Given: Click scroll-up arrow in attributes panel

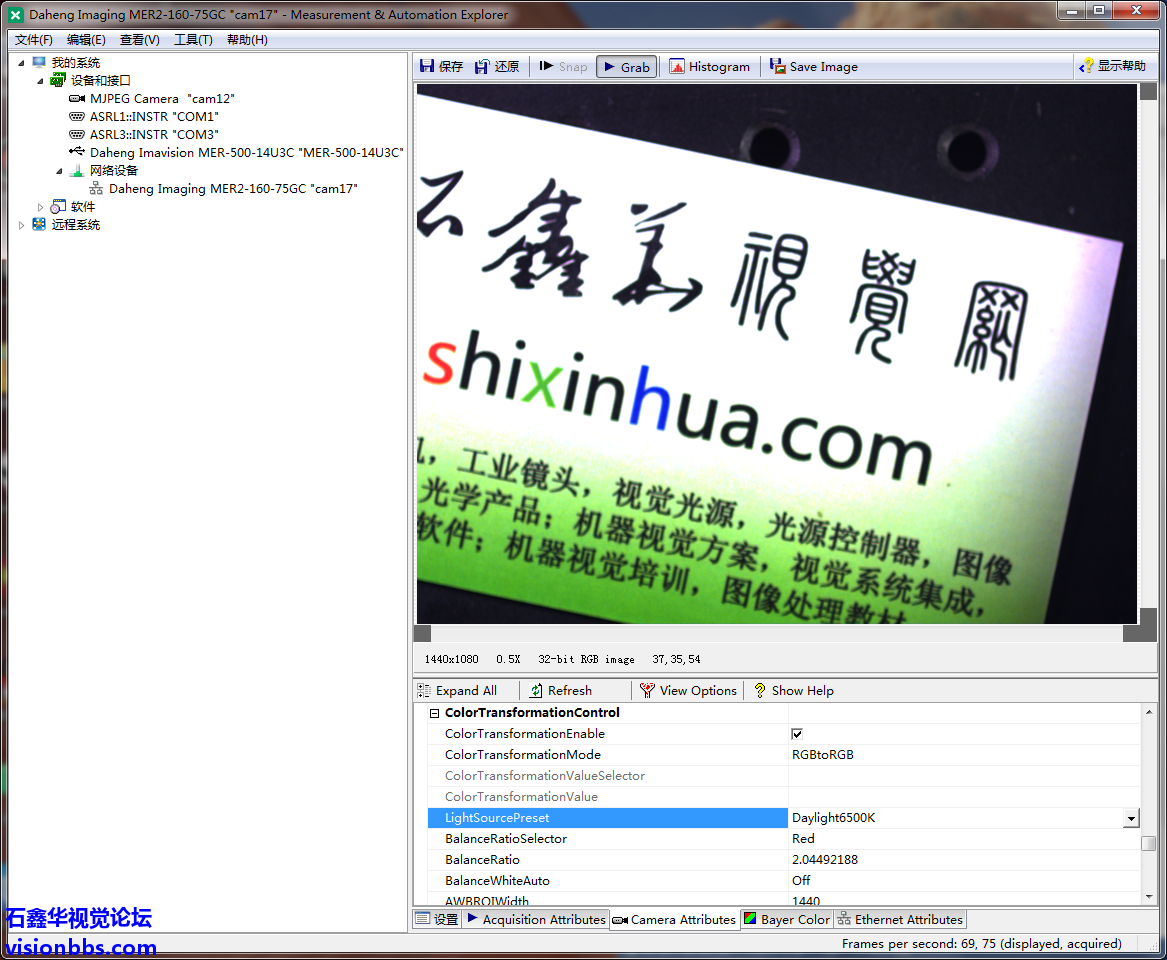Looking at the screenshot, I should (x=1148, y=712).
